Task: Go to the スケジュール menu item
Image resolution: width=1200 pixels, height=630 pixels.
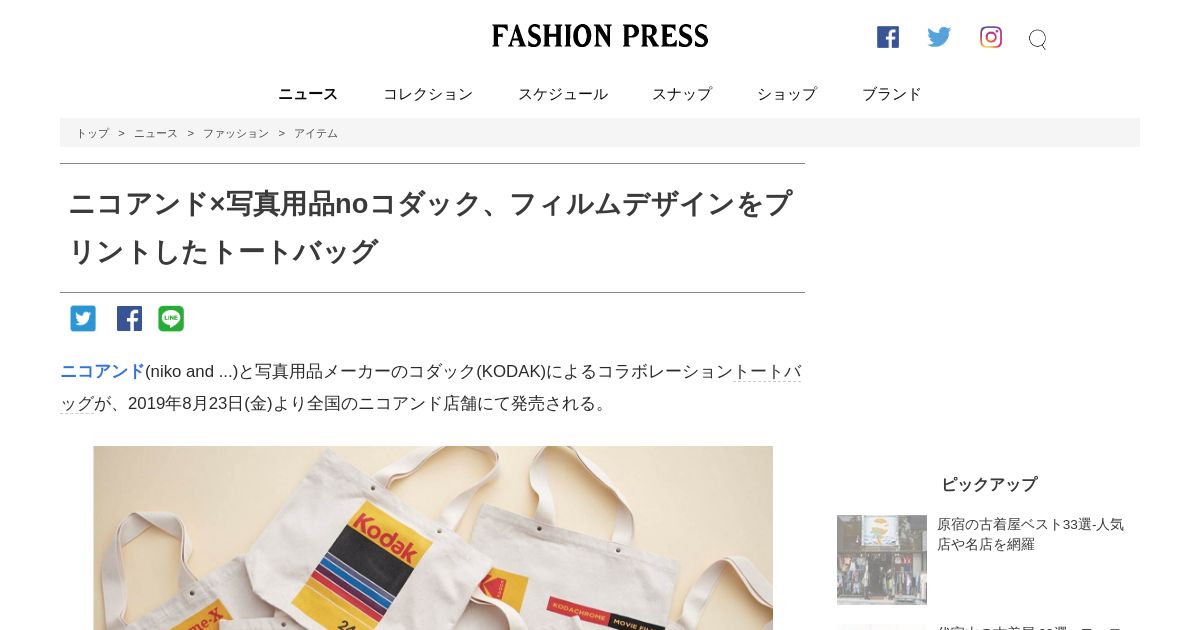Action: point(563,94)
